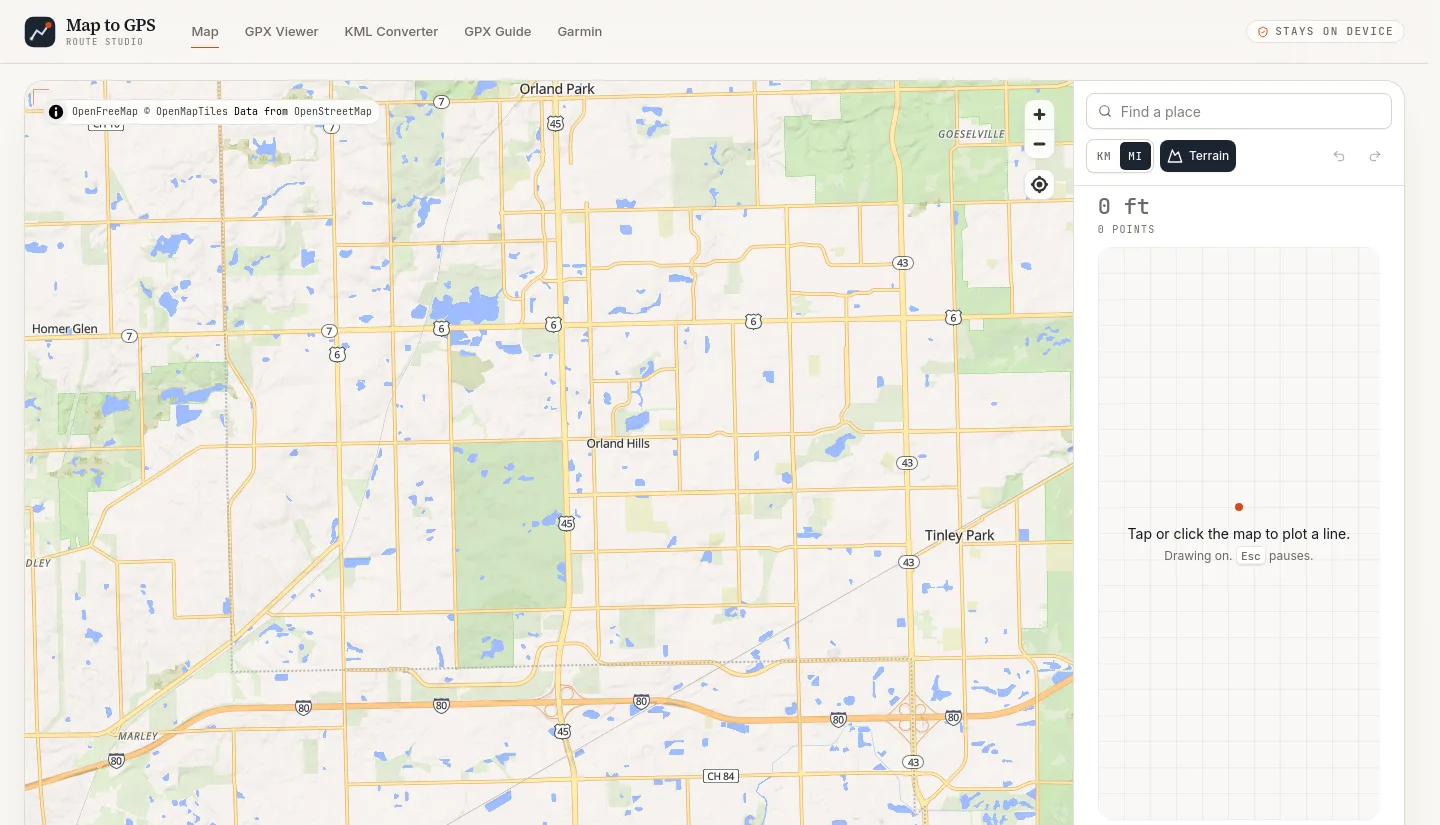Click the Map to GPS logo icon
The width and height of the screenshot is (1440, 825).
point(40,32)
